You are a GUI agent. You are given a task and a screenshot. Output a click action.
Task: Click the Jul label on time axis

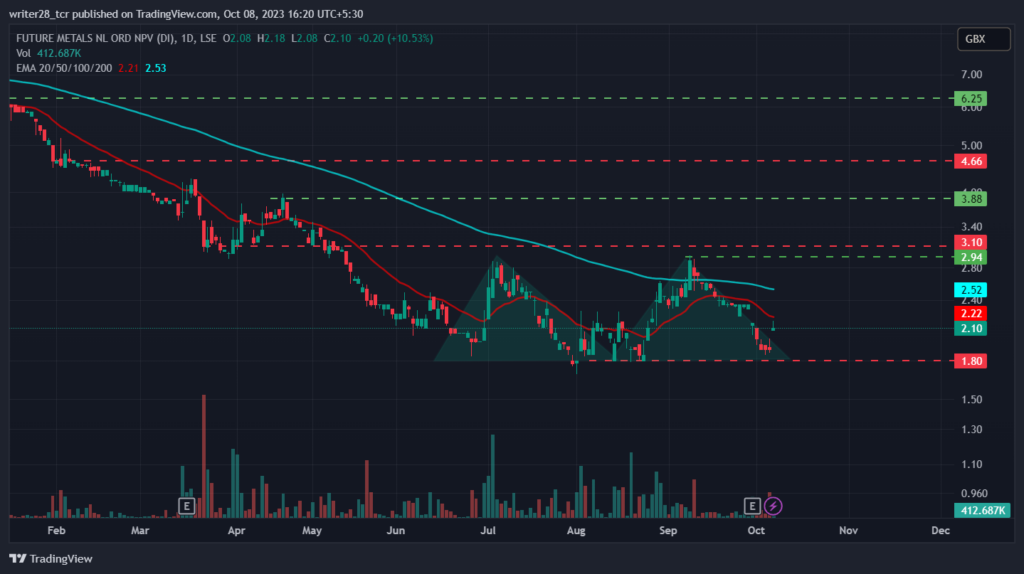tap(488, 530)
